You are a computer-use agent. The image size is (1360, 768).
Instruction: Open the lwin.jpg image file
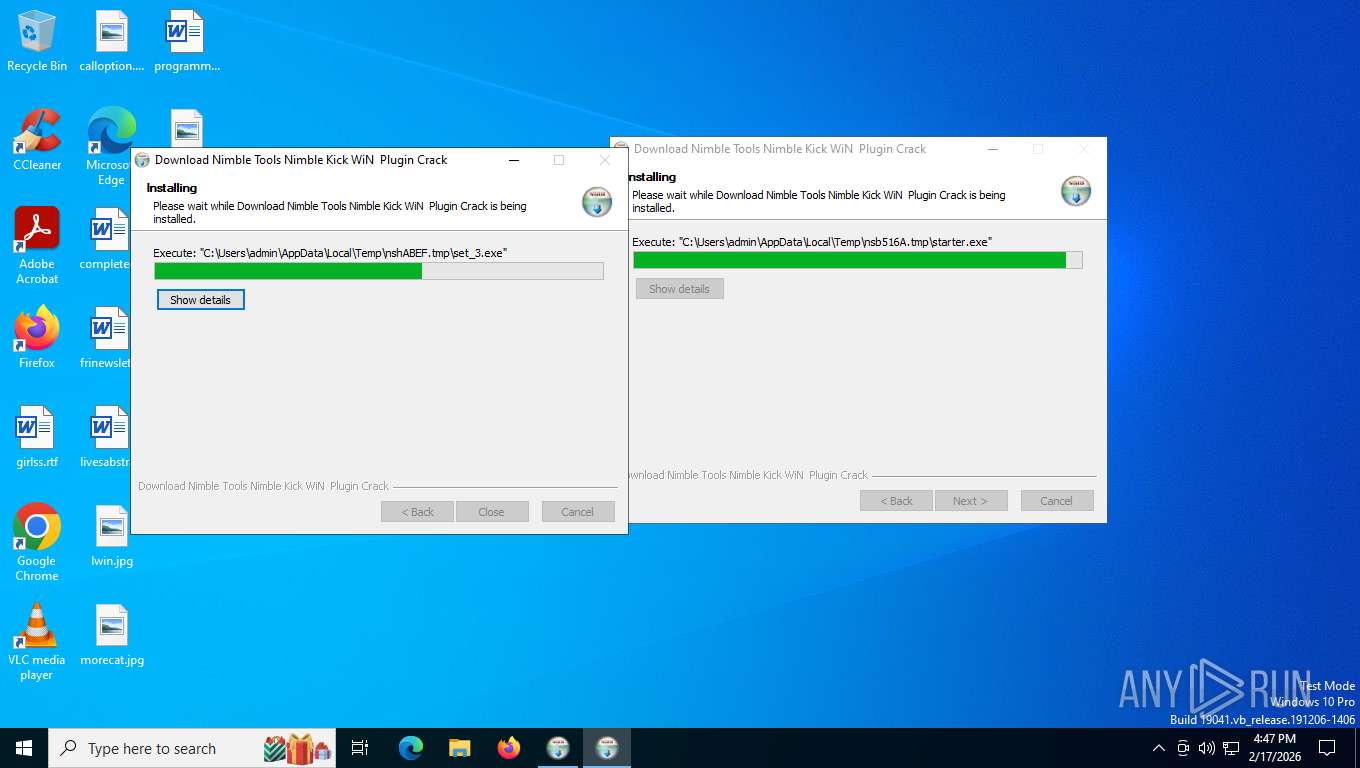[x=112, y=536]
